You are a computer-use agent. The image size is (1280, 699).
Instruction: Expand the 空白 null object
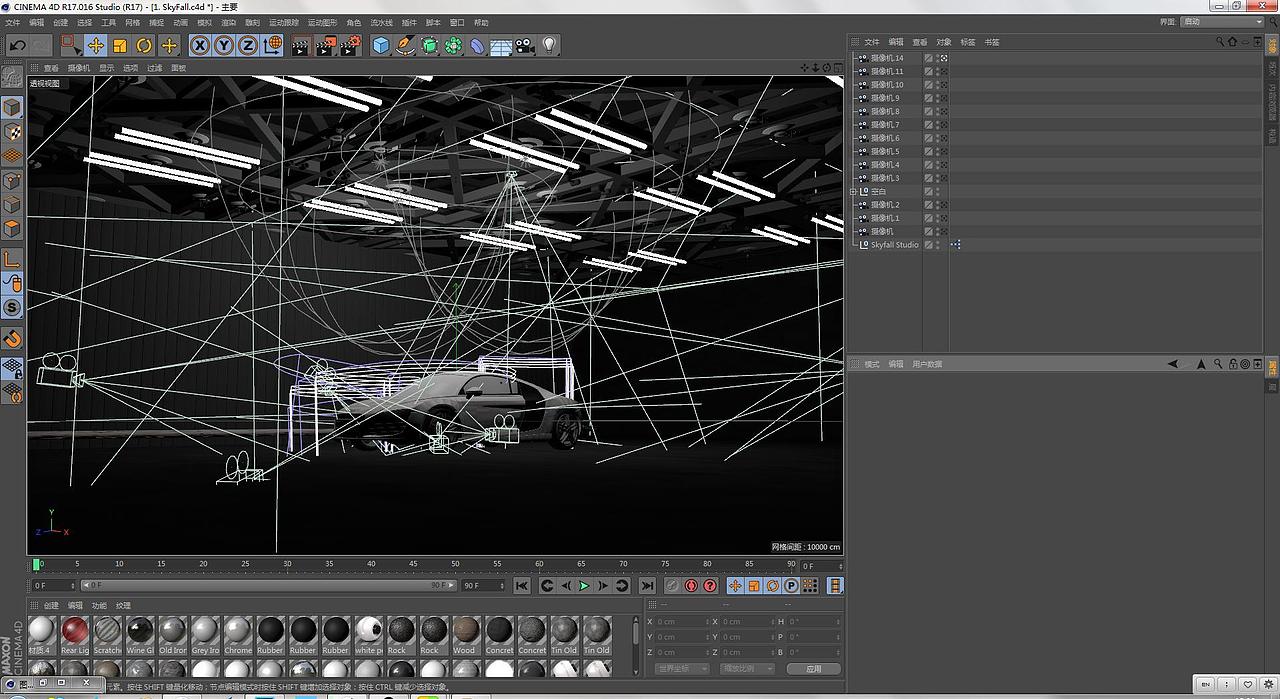click(x=853, y=192)
